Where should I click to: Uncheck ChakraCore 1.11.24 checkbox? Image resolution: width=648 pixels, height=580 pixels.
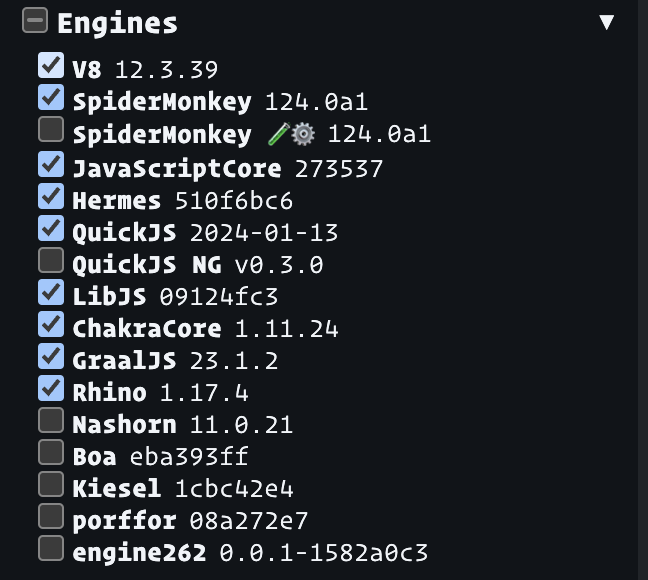tap(51, 324)
